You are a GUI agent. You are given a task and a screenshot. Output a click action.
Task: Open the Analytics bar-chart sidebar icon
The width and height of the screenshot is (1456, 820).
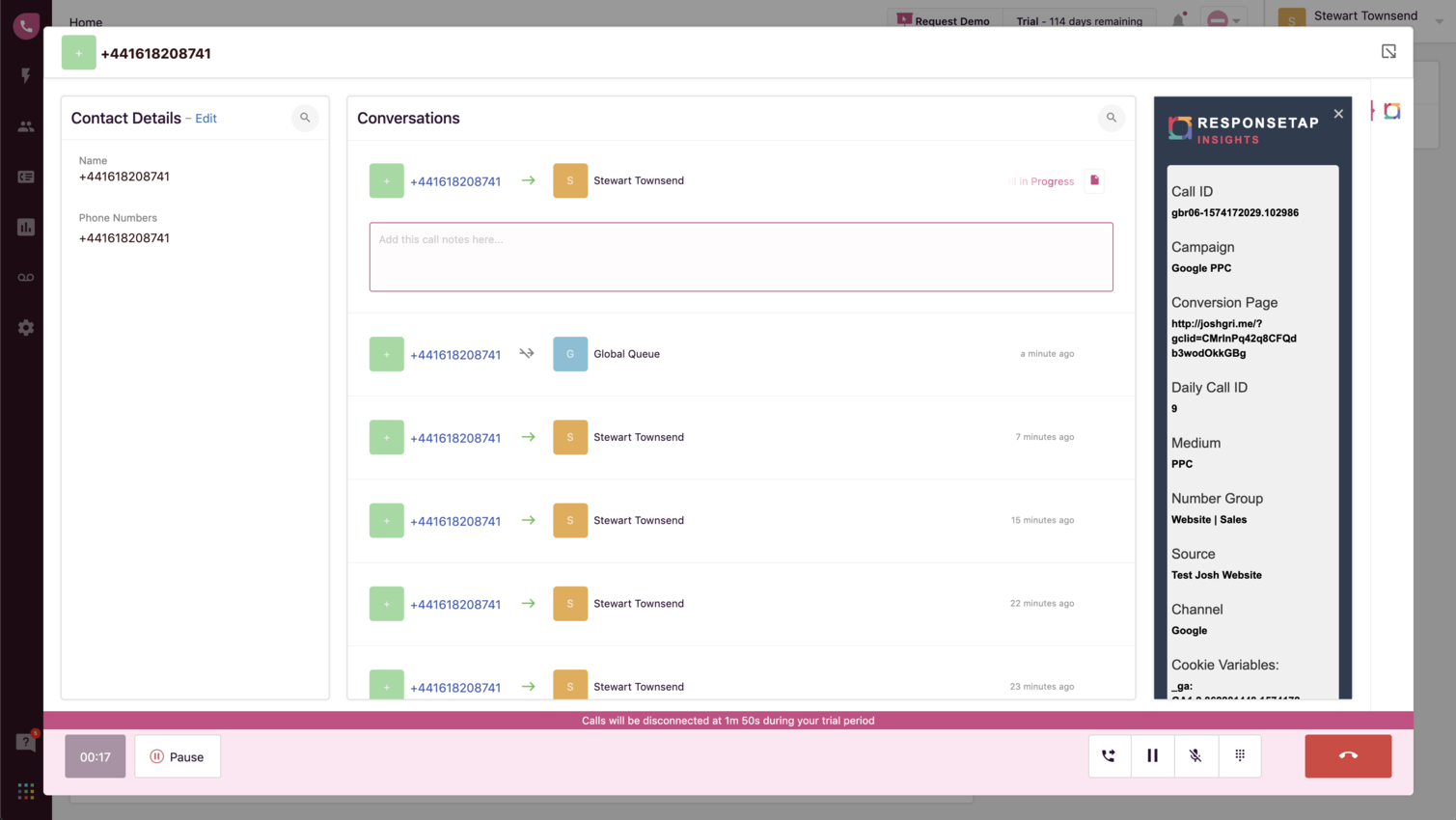click(x=25, y=227)
